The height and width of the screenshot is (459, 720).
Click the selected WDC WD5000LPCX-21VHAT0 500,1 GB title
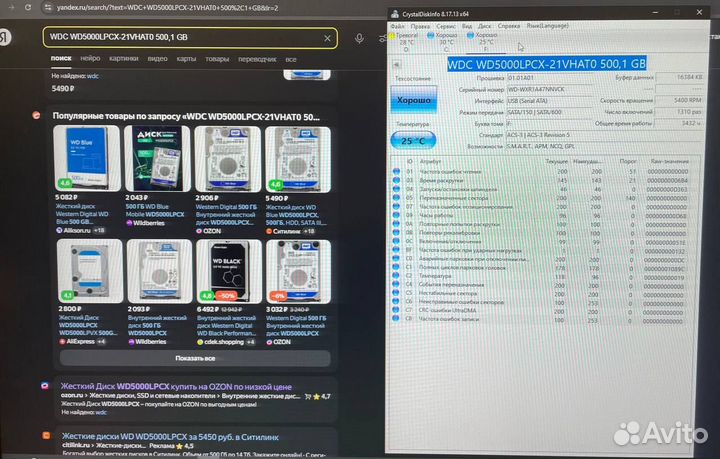pyautogui.click(x=547, y=64)
